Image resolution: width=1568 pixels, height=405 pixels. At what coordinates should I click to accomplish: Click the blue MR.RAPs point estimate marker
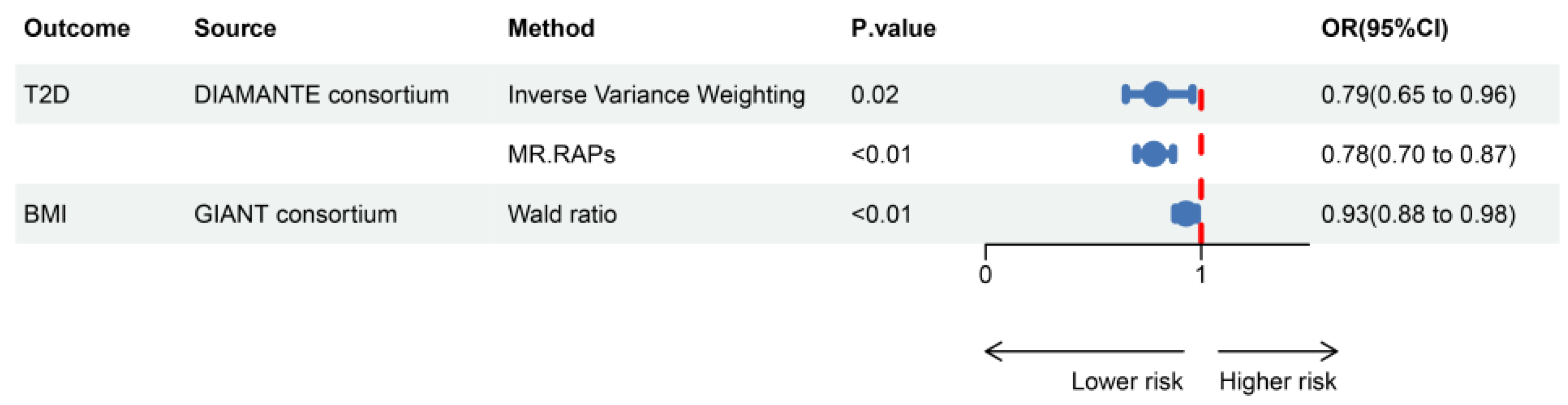(x=1153, y=154)
